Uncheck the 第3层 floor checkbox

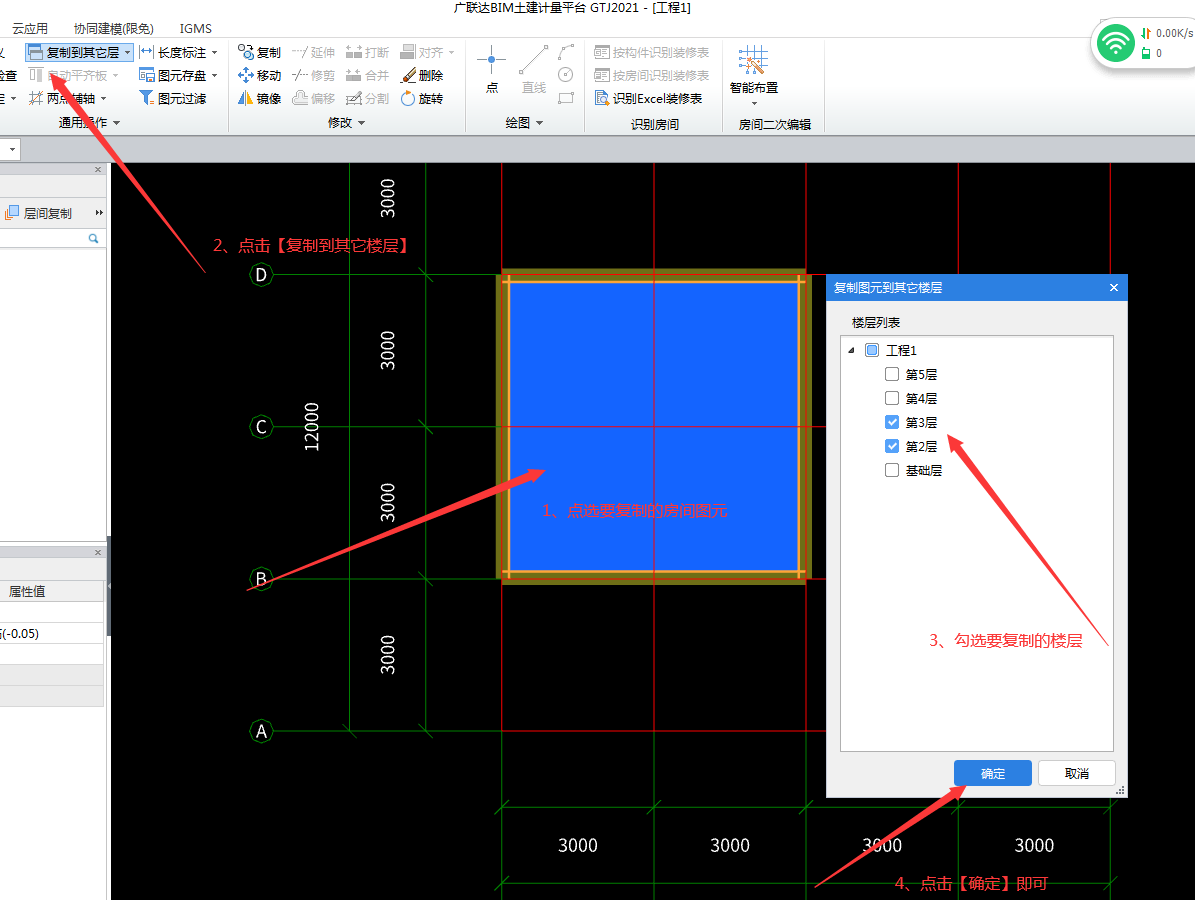(892, 422)
